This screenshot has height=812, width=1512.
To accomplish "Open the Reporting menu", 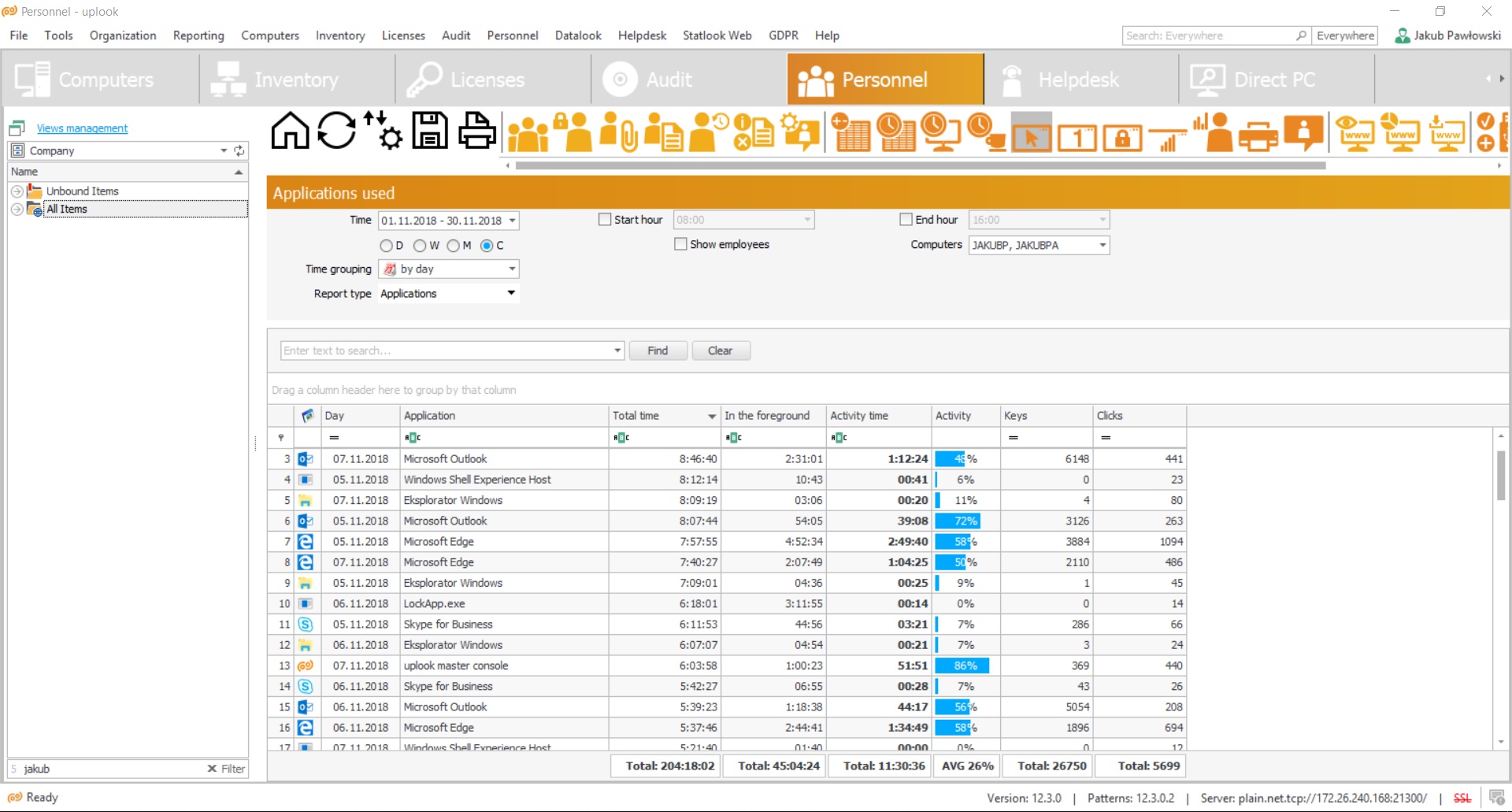I will point(198,35).
